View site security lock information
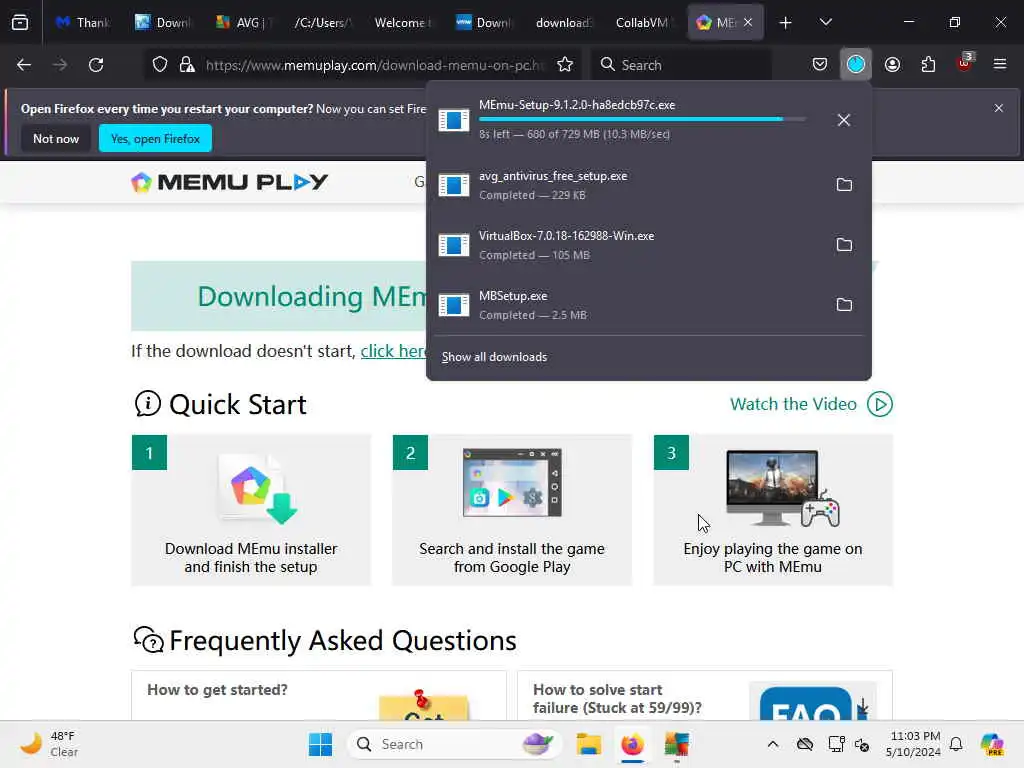The width and height of the screenshot is (1024, 768). click(x=187, y=65)
